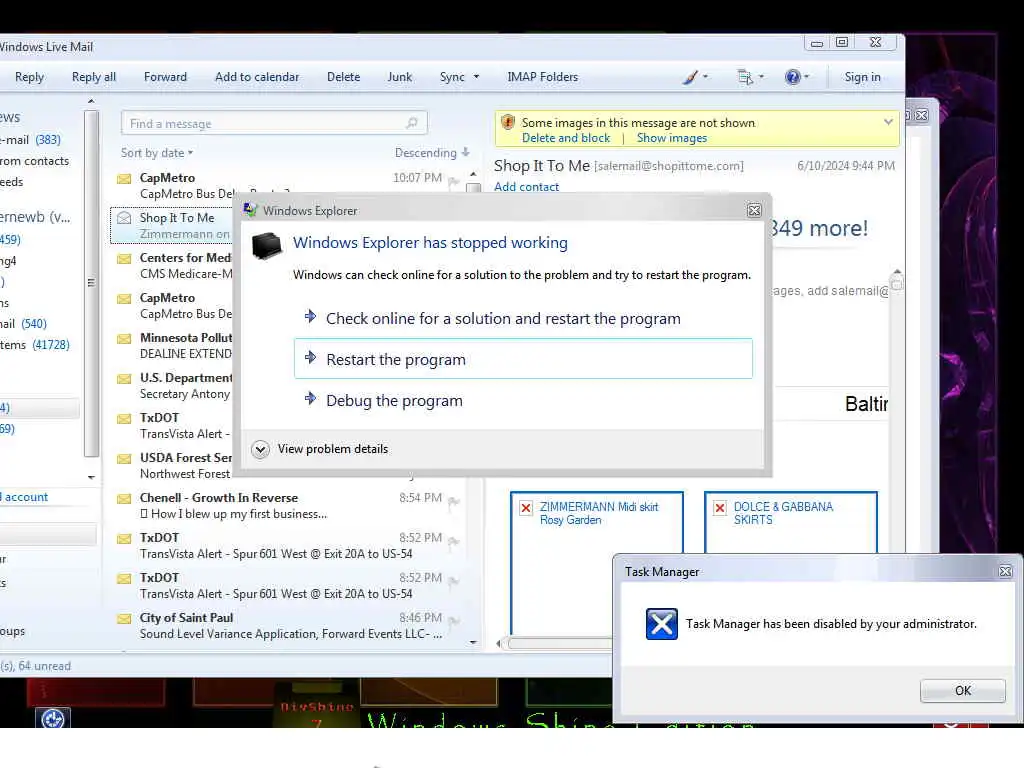The width and height of the screenshot is (1024, 768).
Task: Click Reply all in the toolbar
Action: click(94, 77)
